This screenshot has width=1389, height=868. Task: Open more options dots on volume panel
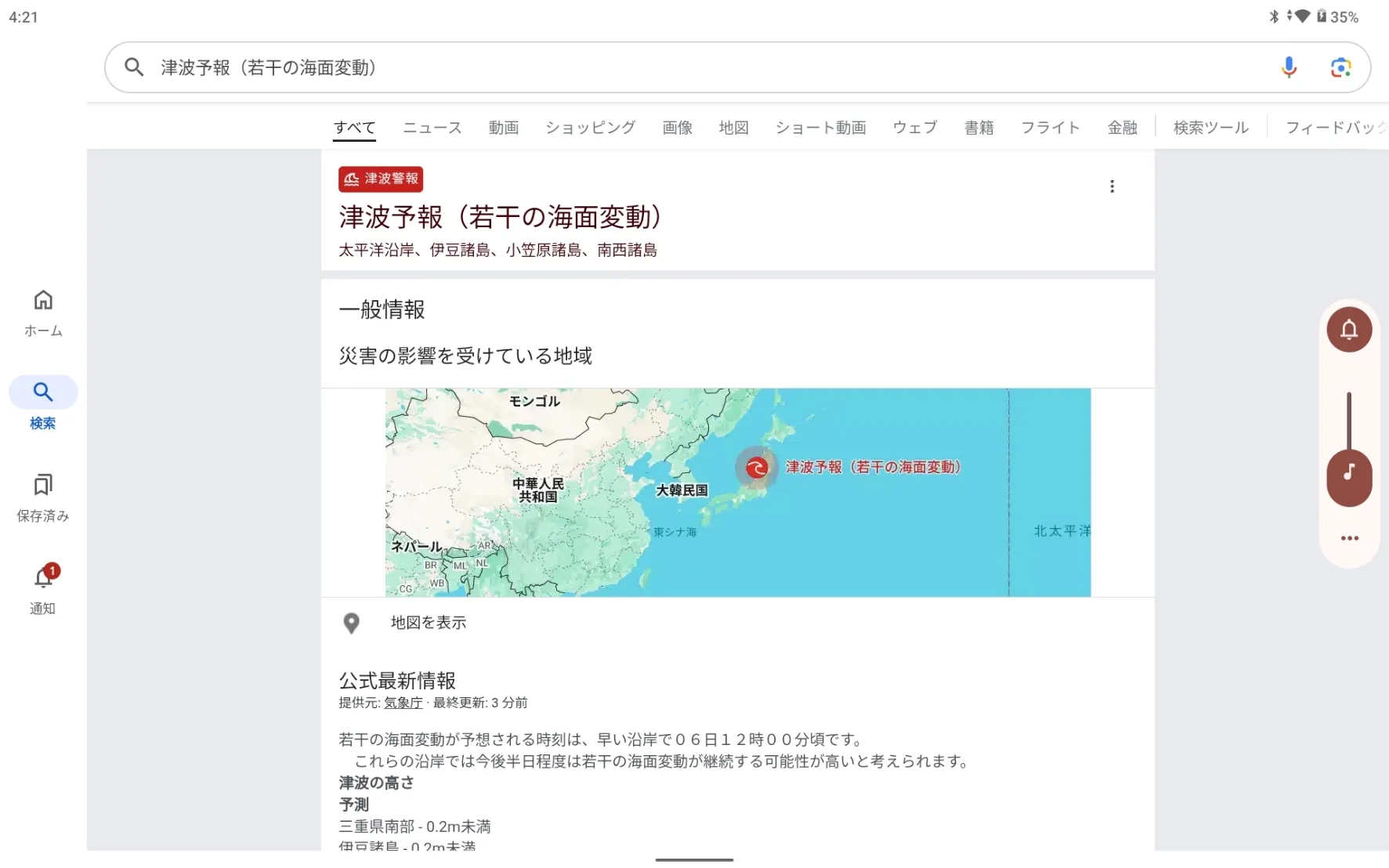pos(1349,538)
